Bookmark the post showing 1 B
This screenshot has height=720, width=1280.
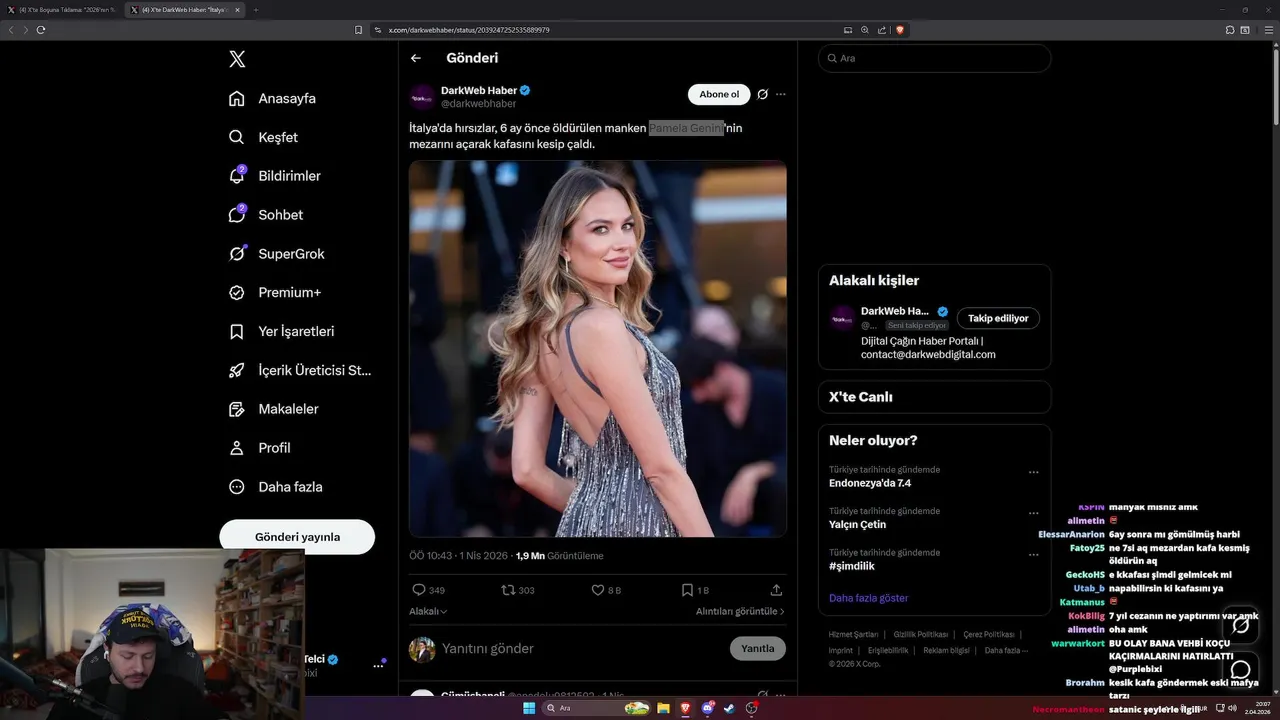click(687, 590)
